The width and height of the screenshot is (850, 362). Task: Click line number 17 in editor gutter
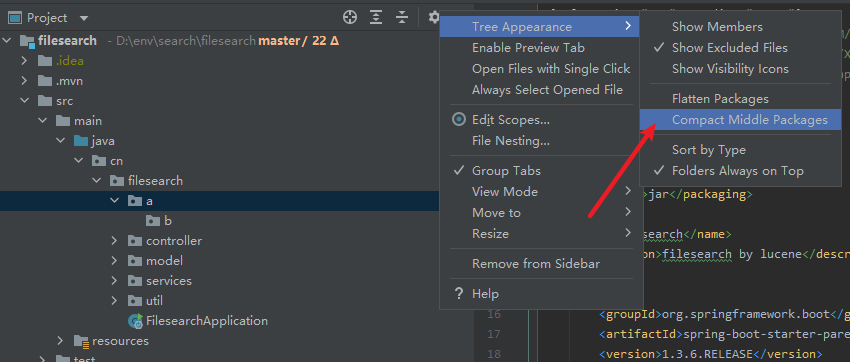coord(493,334)
